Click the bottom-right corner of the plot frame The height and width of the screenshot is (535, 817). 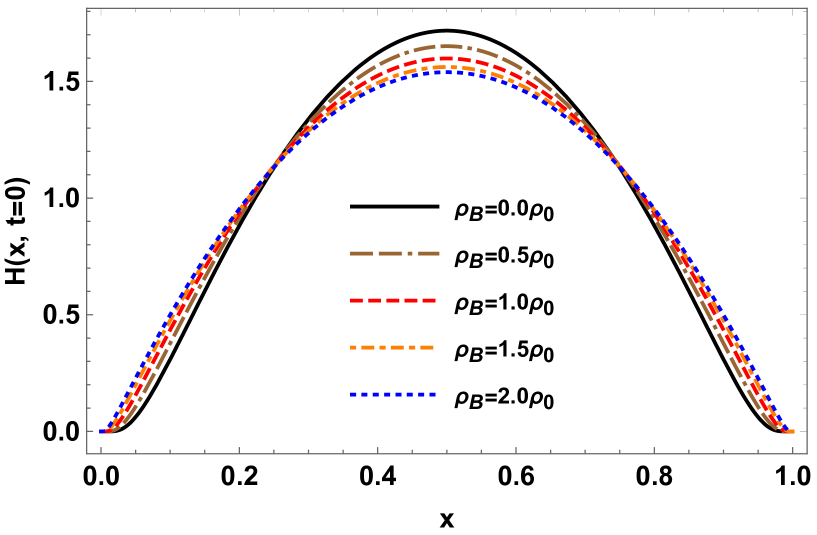807,454
